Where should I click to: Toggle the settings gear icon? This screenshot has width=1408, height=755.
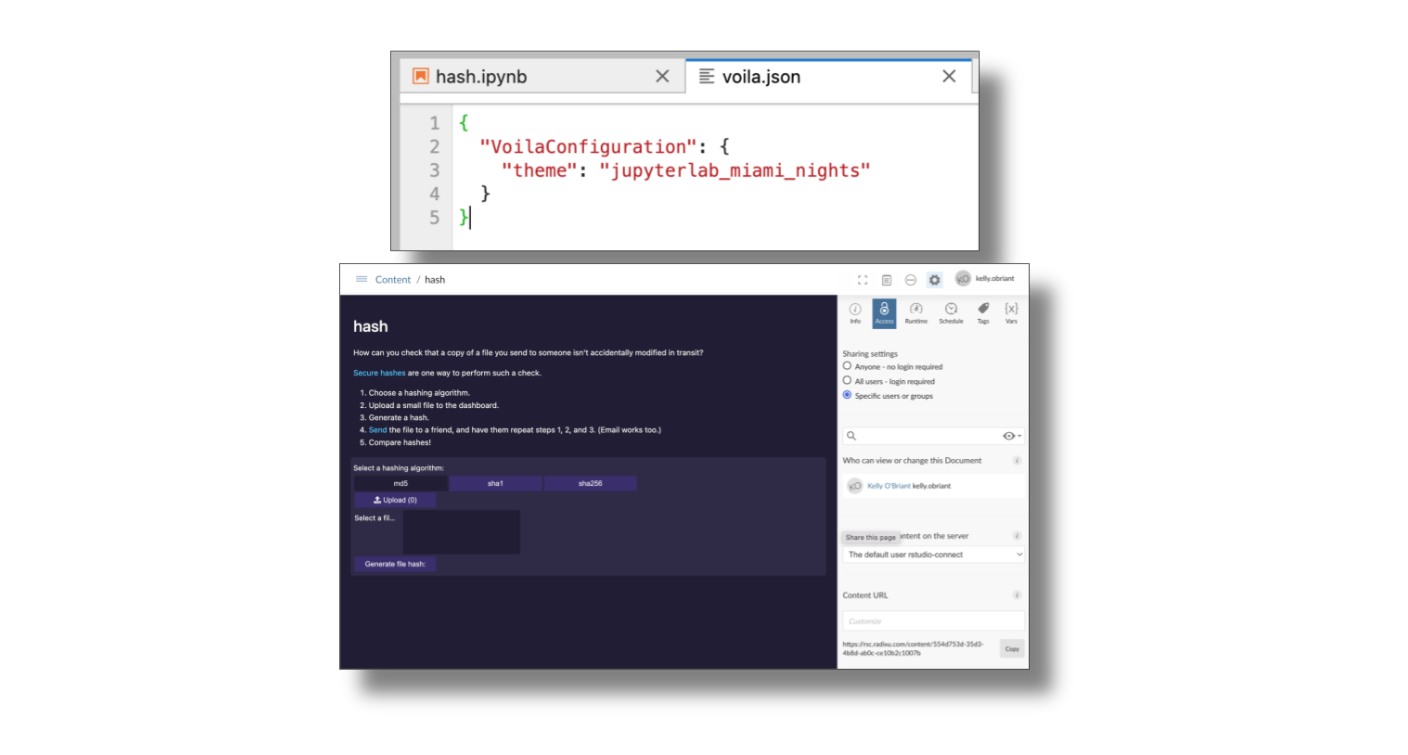[934, 280]
